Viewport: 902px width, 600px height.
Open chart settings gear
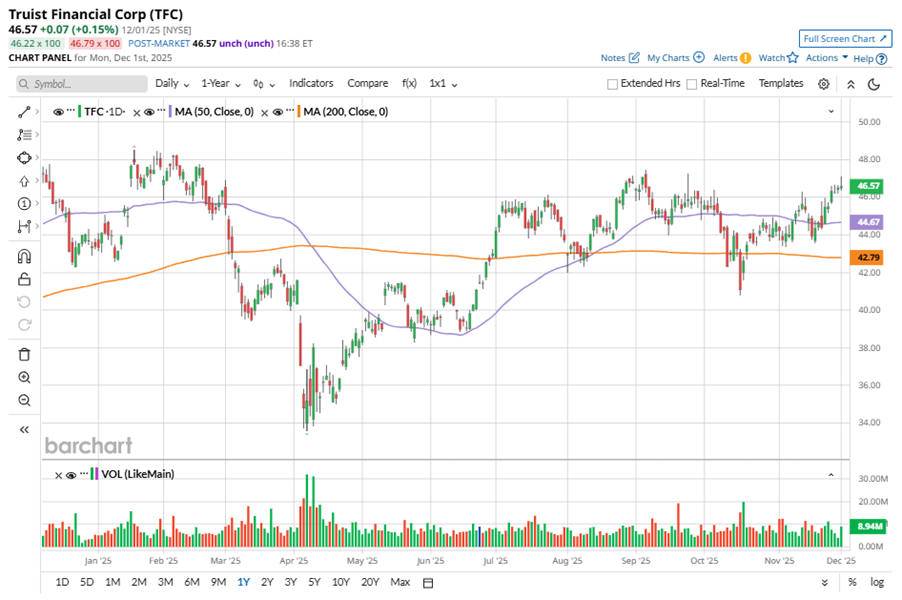click(824, 84)
